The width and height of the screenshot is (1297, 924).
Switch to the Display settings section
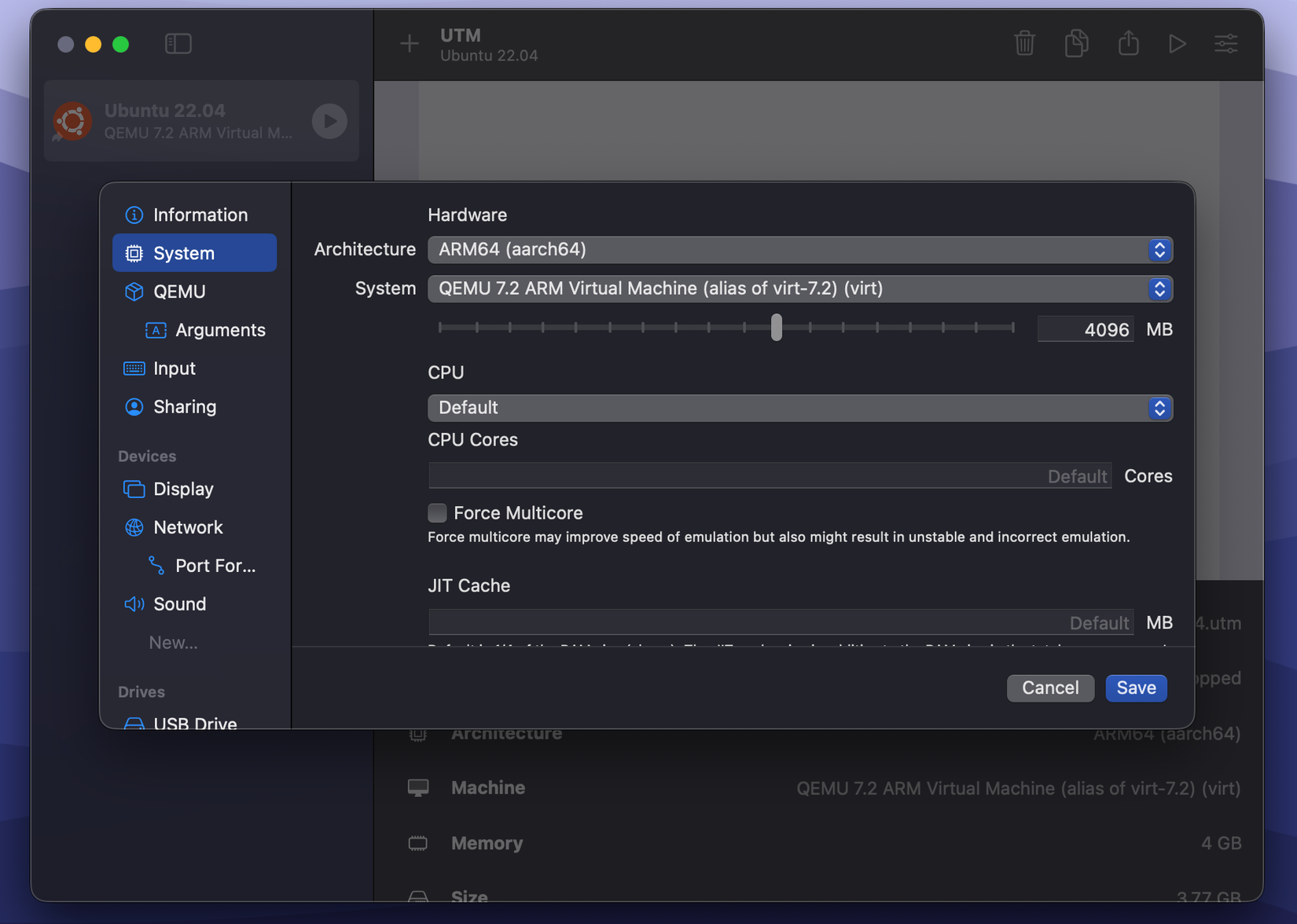pos(183,489)
